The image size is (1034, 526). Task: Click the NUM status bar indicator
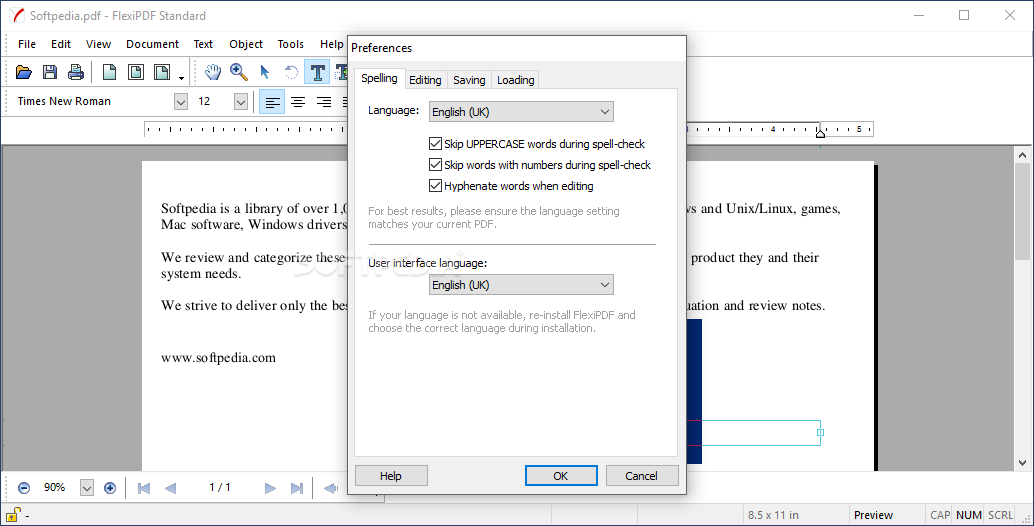coord(969,515)
